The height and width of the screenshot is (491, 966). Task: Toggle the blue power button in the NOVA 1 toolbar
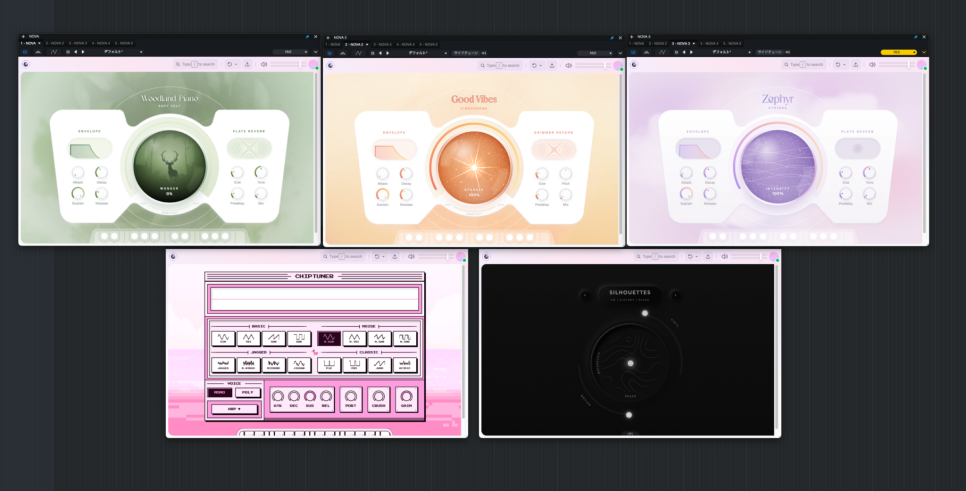tap(25, 52)
